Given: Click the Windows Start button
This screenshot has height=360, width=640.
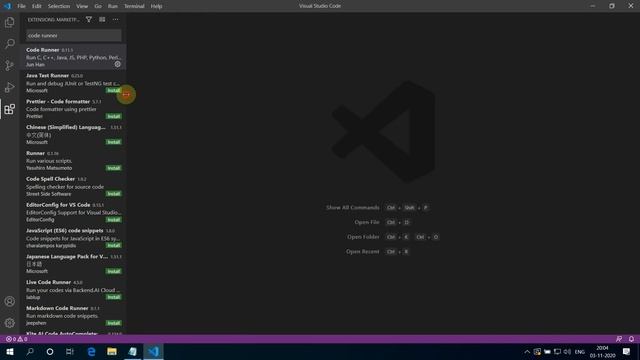Looking at the screenshot, I should (10, 351).
